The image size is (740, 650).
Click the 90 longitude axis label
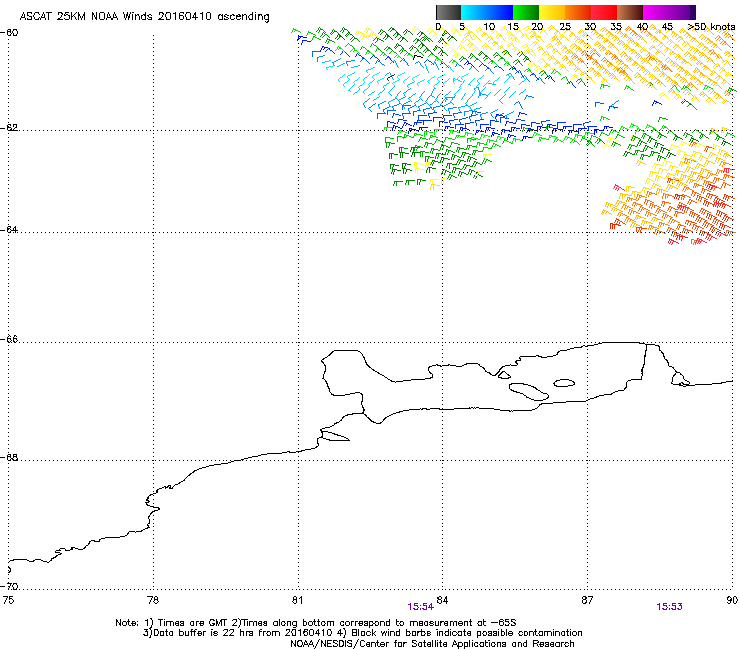tap(732, 600)
